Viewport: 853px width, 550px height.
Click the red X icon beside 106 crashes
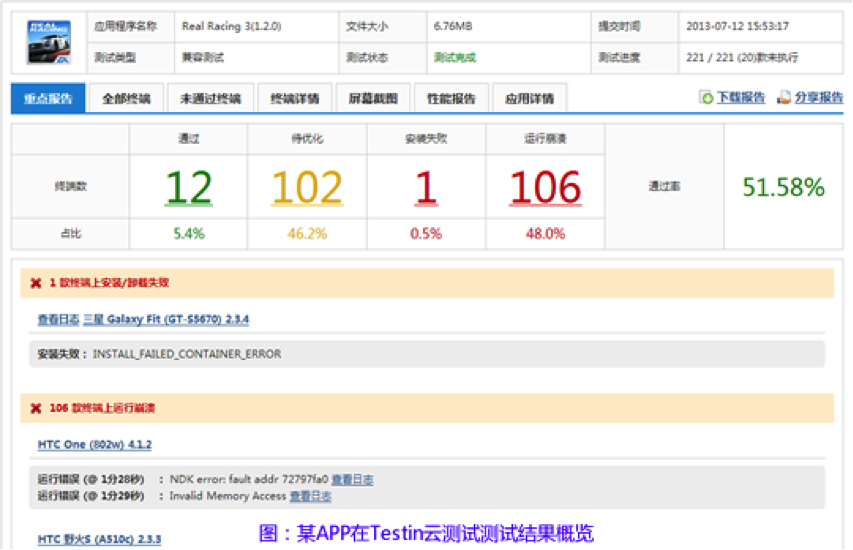36,408
